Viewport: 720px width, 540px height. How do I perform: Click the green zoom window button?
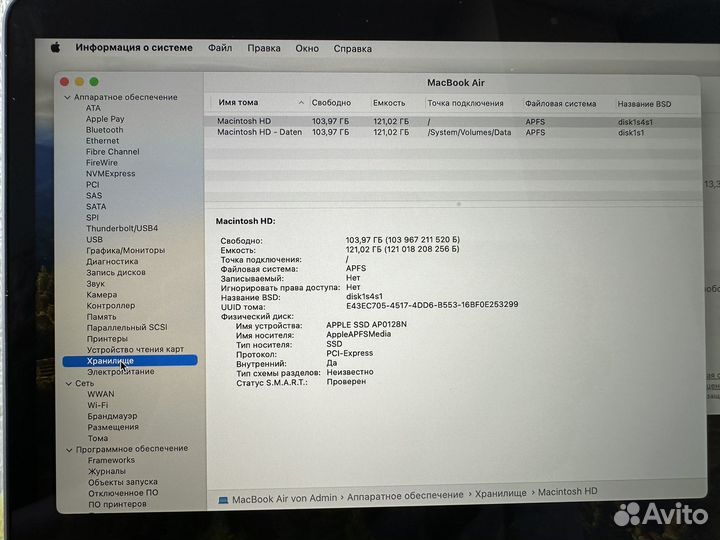tap(94, 82)
